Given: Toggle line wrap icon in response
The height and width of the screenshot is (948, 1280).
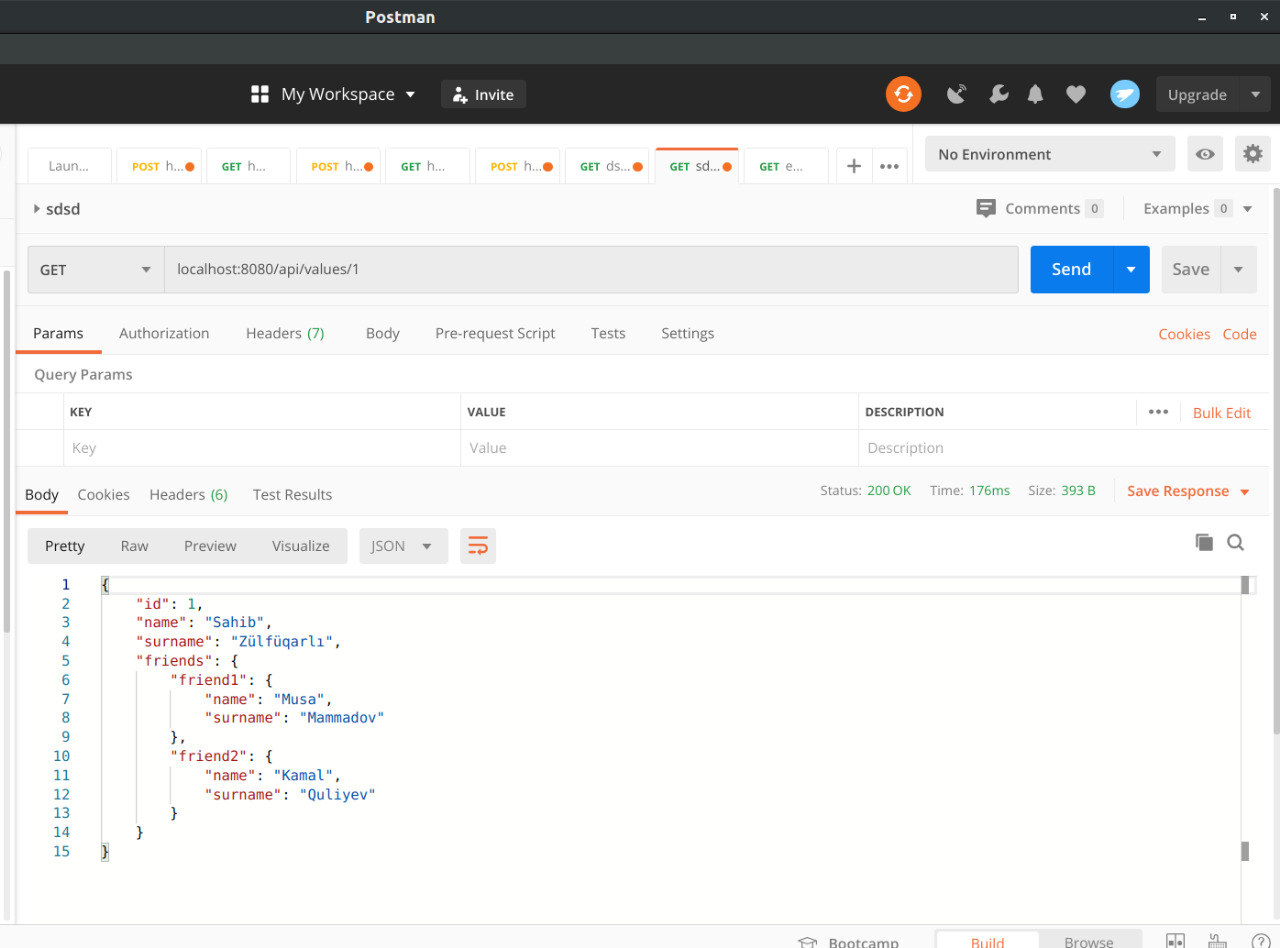Looking at the screenshot, I should coord(478,546).
